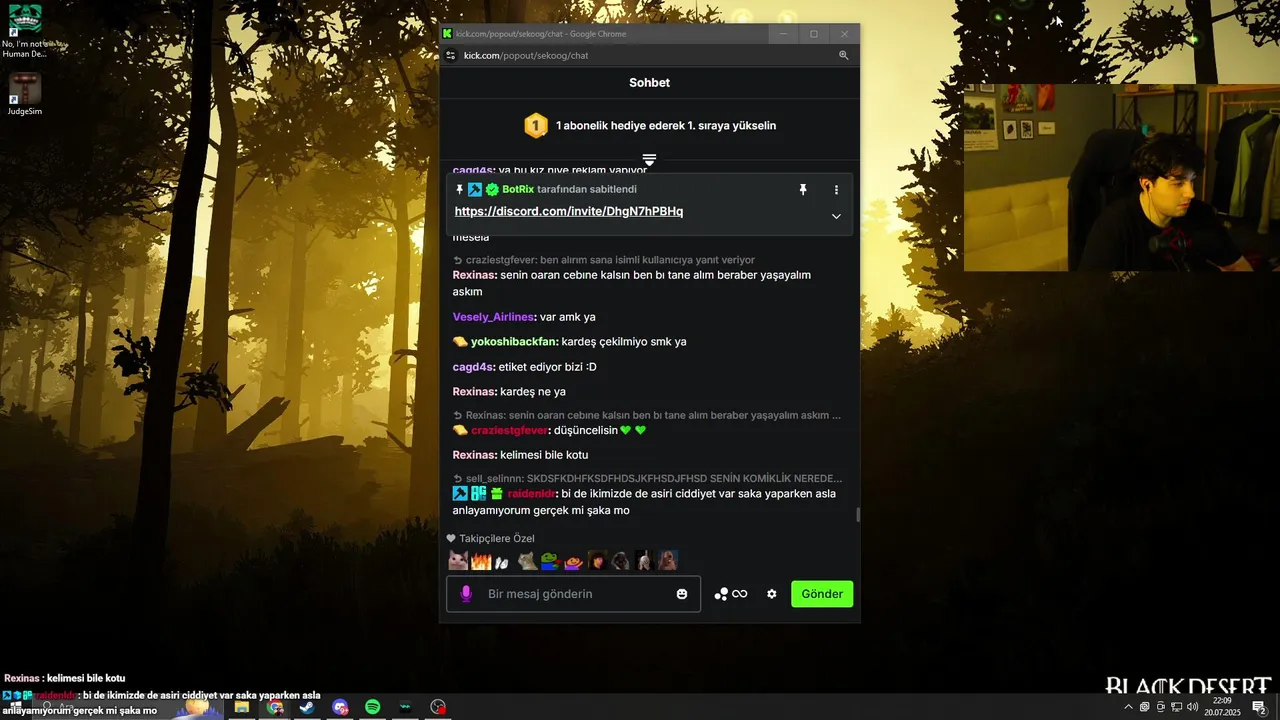Open the Vesely_Airlines username in chat
Screen dimensions: 1280x720
click(x=494, y=317)
